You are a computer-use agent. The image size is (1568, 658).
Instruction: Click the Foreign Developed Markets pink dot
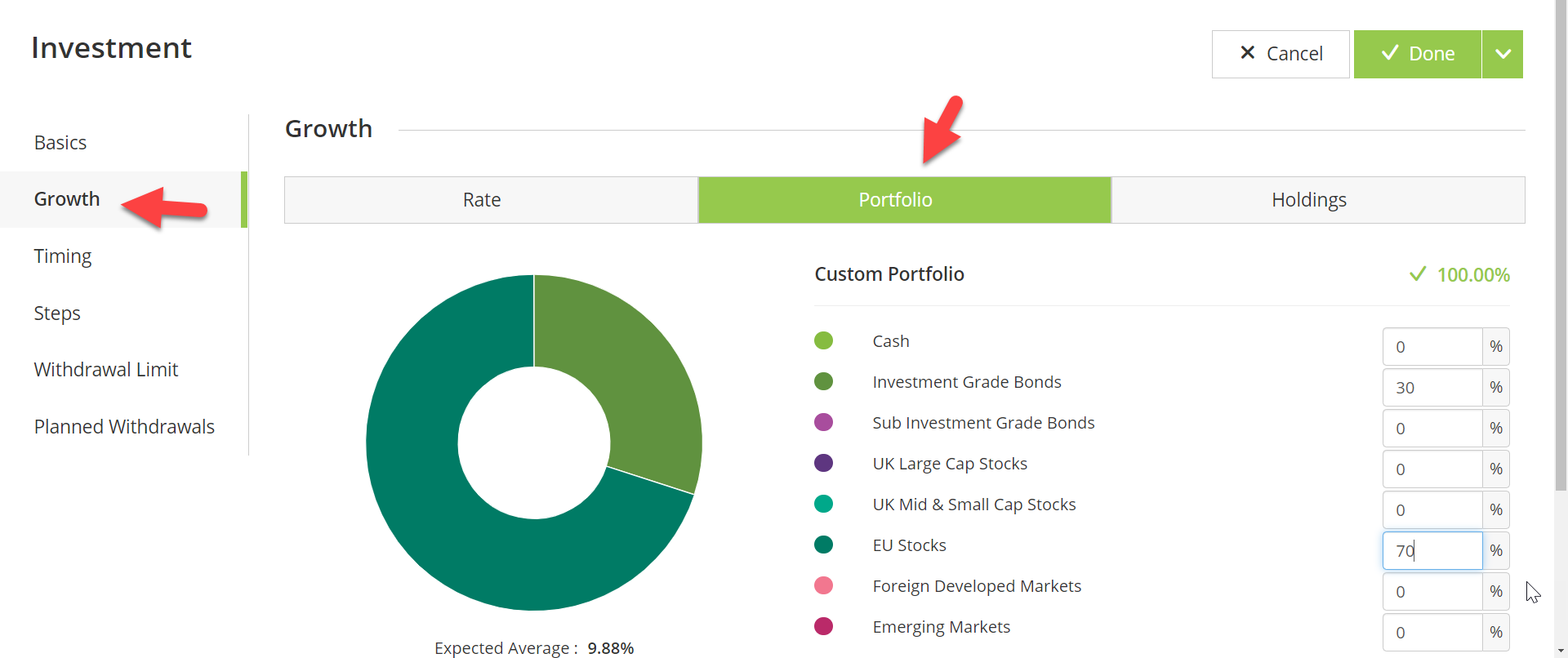coord(823,585)
